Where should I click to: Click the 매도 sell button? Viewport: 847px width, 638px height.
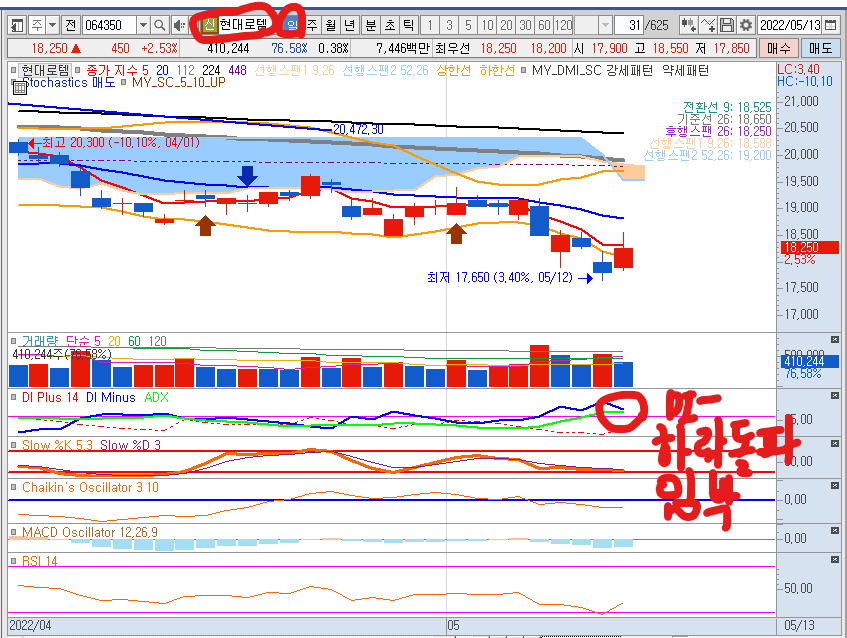pyautogui.click(x=820, y=49)
